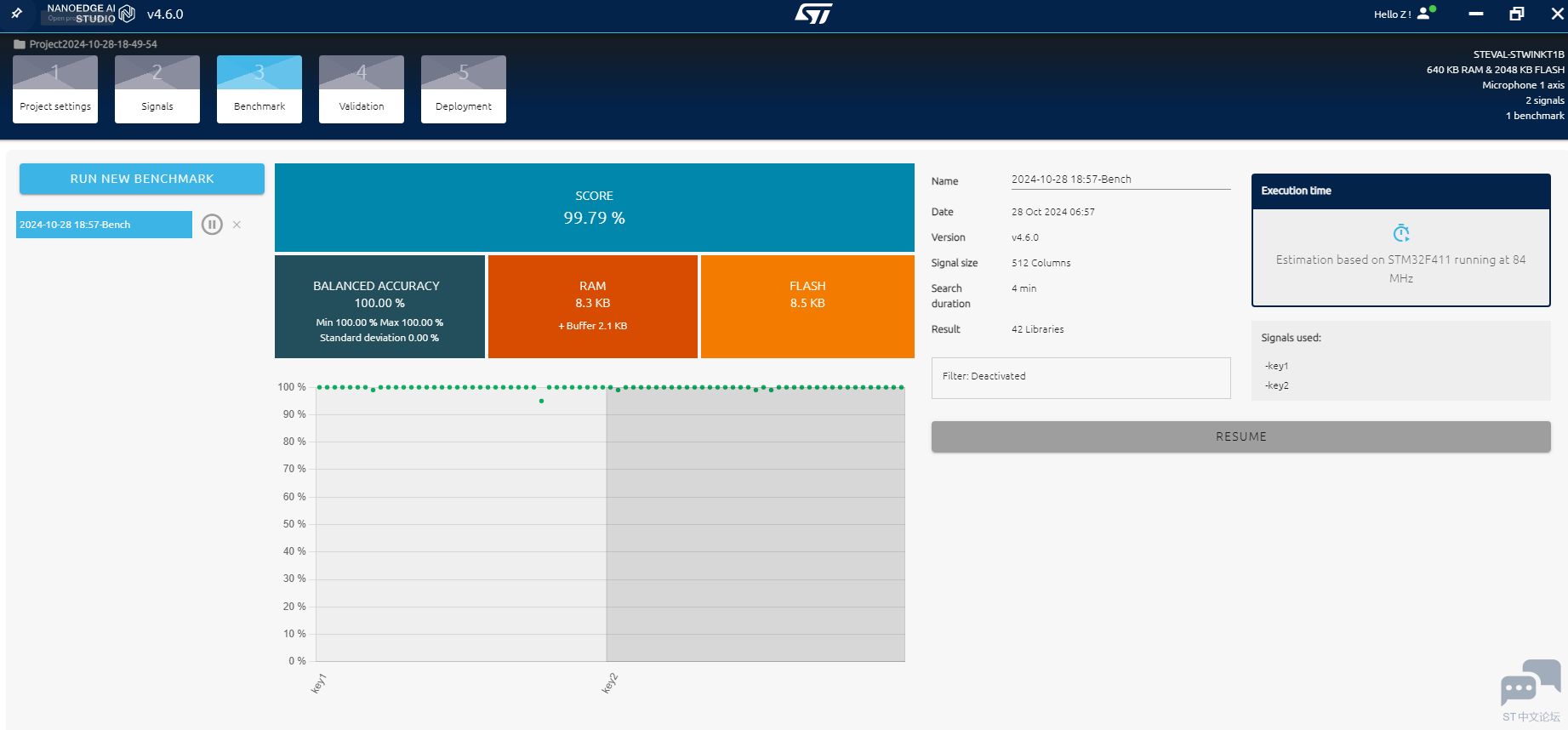Click the key2 axis label on chart
Image resolution: width=1568 pixels, height=730 pixels.
tap(610, 683)
